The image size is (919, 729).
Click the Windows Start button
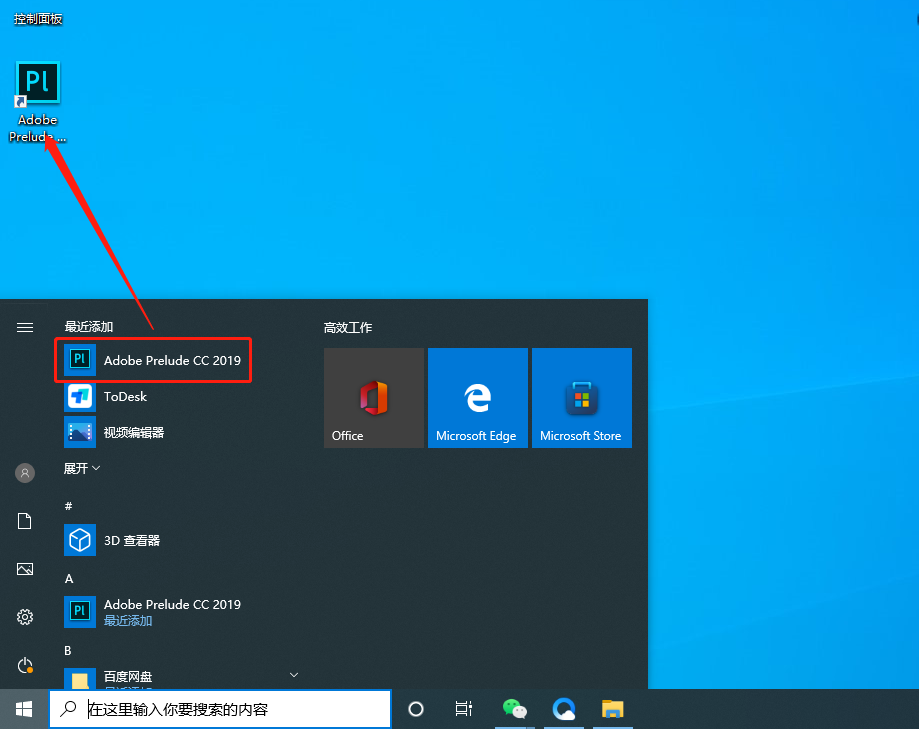point(24,709)
